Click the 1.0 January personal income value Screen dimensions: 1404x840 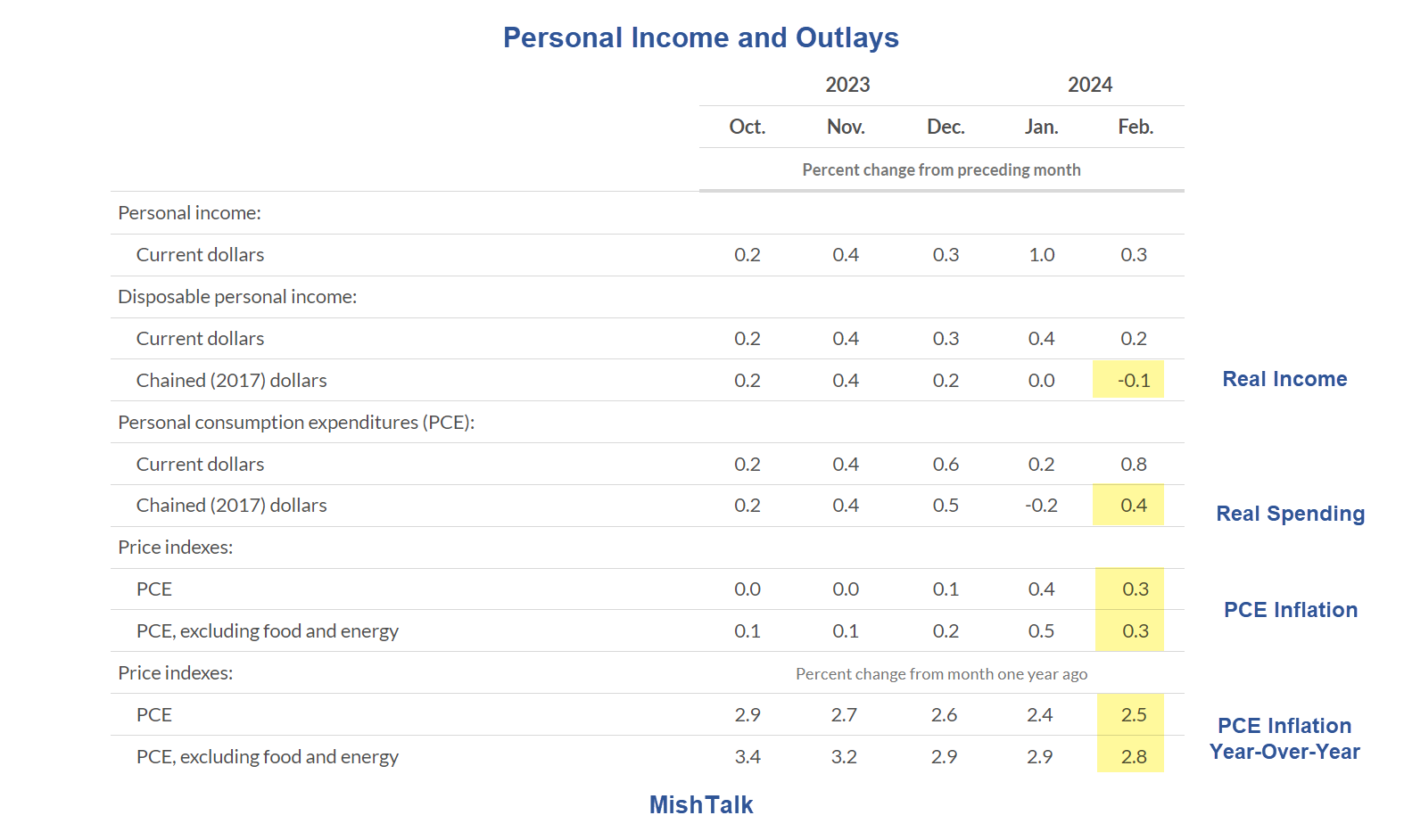pos(1041,255)
